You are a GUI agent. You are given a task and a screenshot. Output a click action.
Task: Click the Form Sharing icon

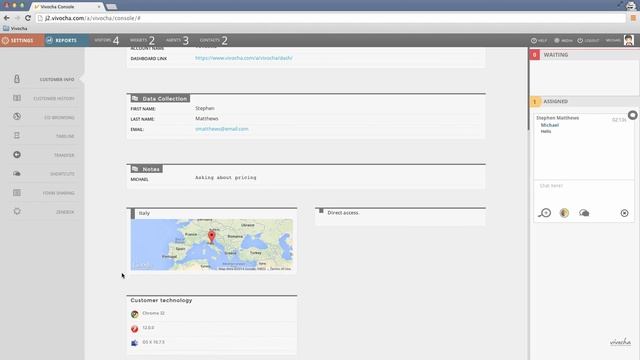17,193
